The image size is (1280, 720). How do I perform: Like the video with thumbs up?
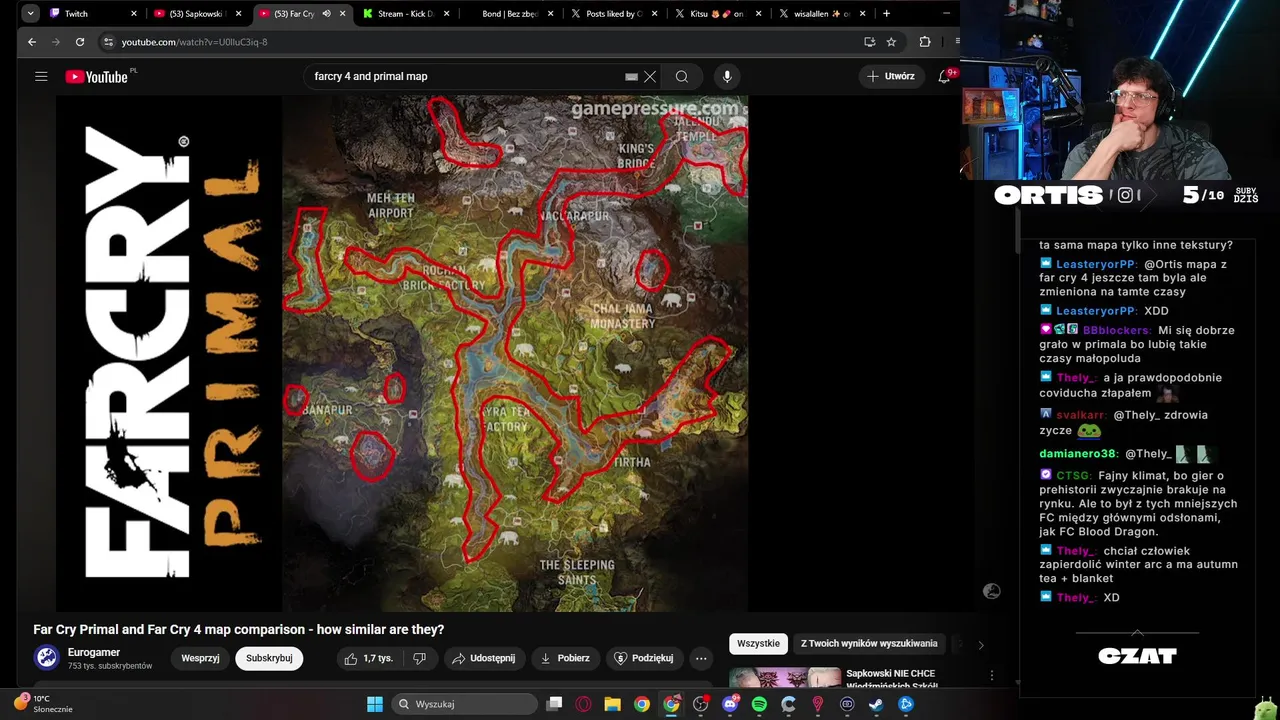click(x=368, y=658)
